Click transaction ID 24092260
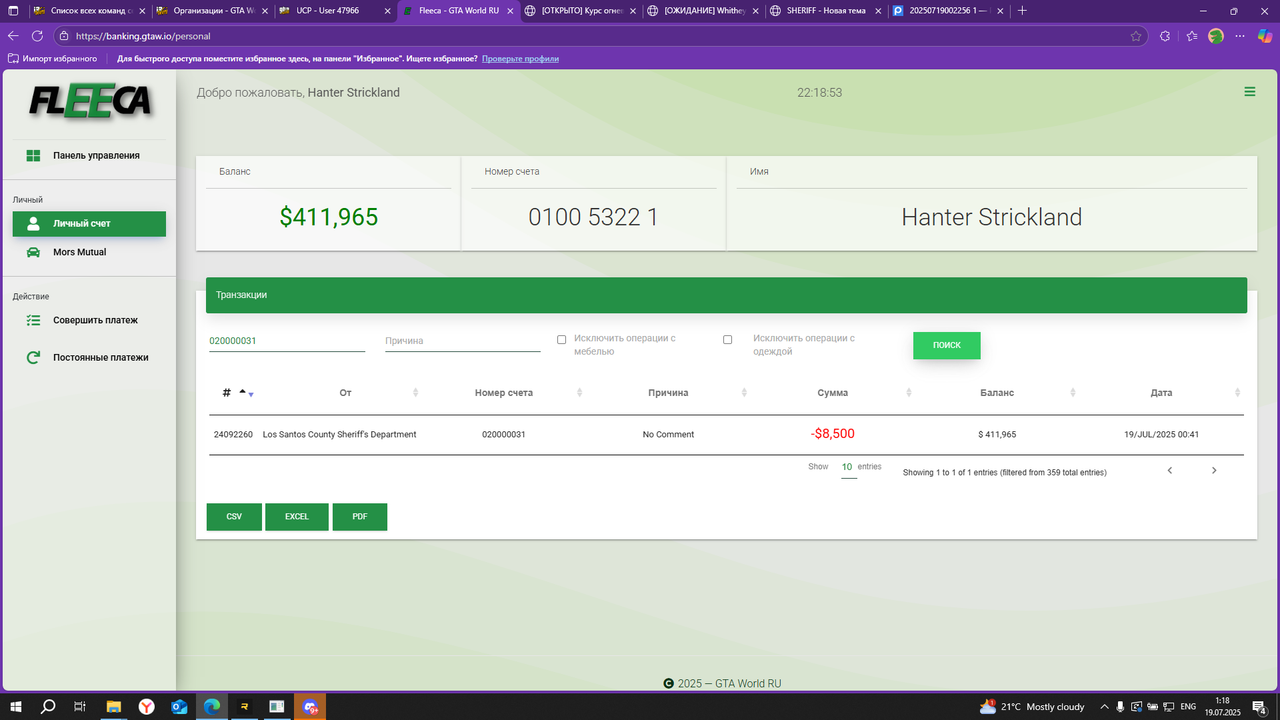The width and height of the screenshot is (1280, 720). [233, 435]
